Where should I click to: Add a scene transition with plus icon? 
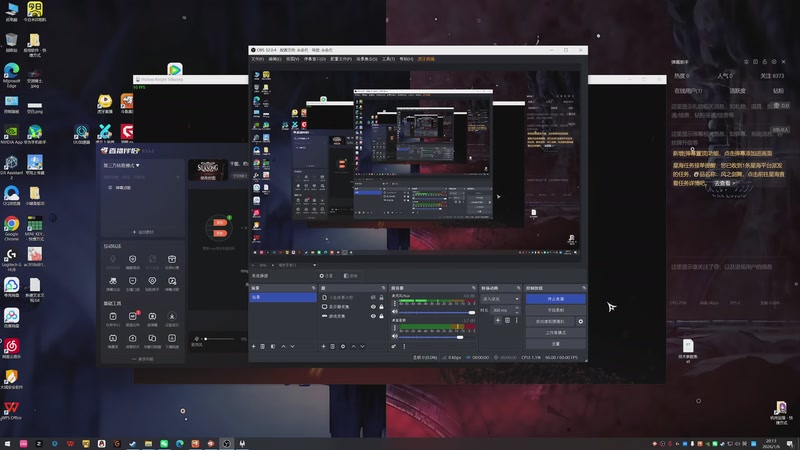coord(498,320)
